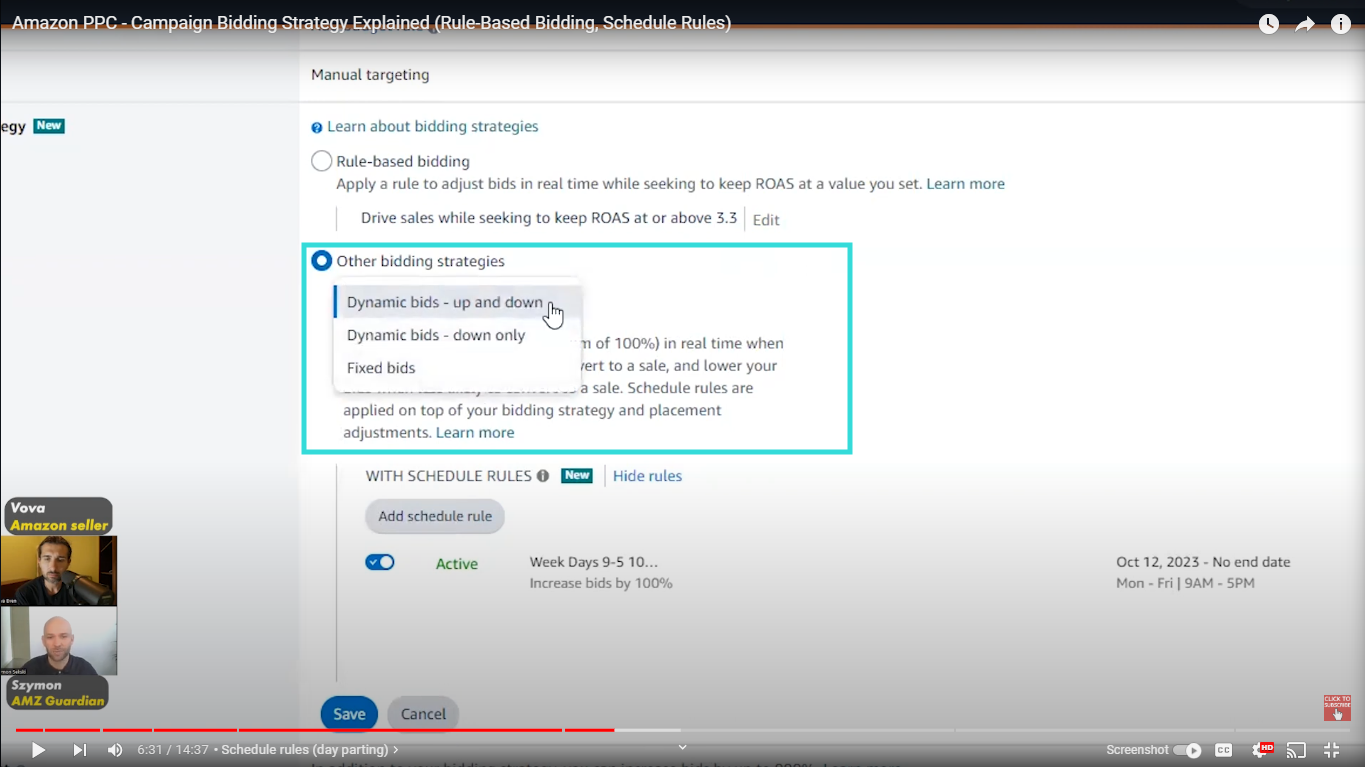Click the info icon beside With Schedule Rules

(x=543, y=476)
